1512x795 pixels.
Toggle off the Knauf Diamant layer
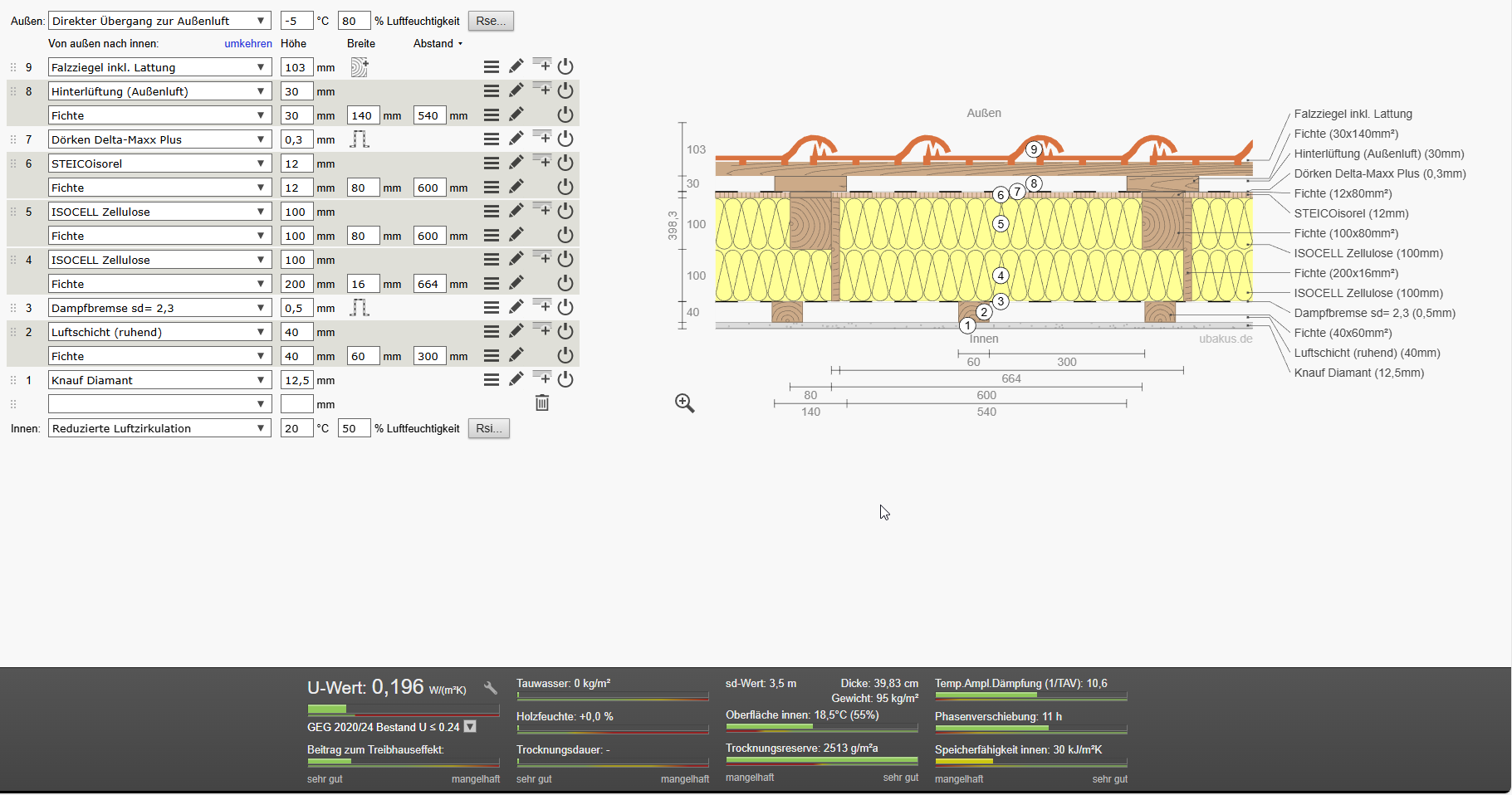coord(565,379)
